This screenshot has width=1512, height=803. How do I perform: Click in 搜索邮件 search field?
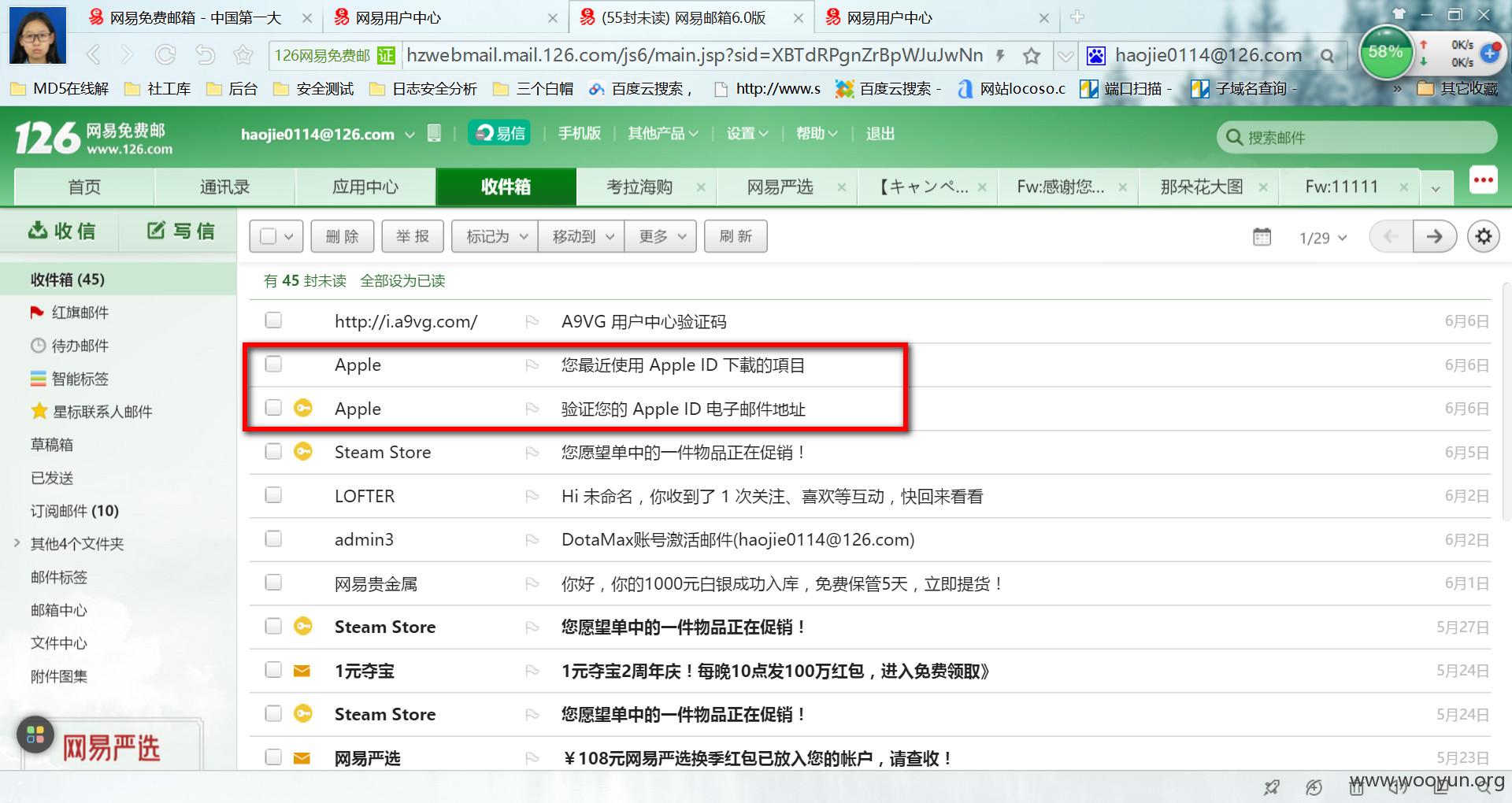[1356, 137]
